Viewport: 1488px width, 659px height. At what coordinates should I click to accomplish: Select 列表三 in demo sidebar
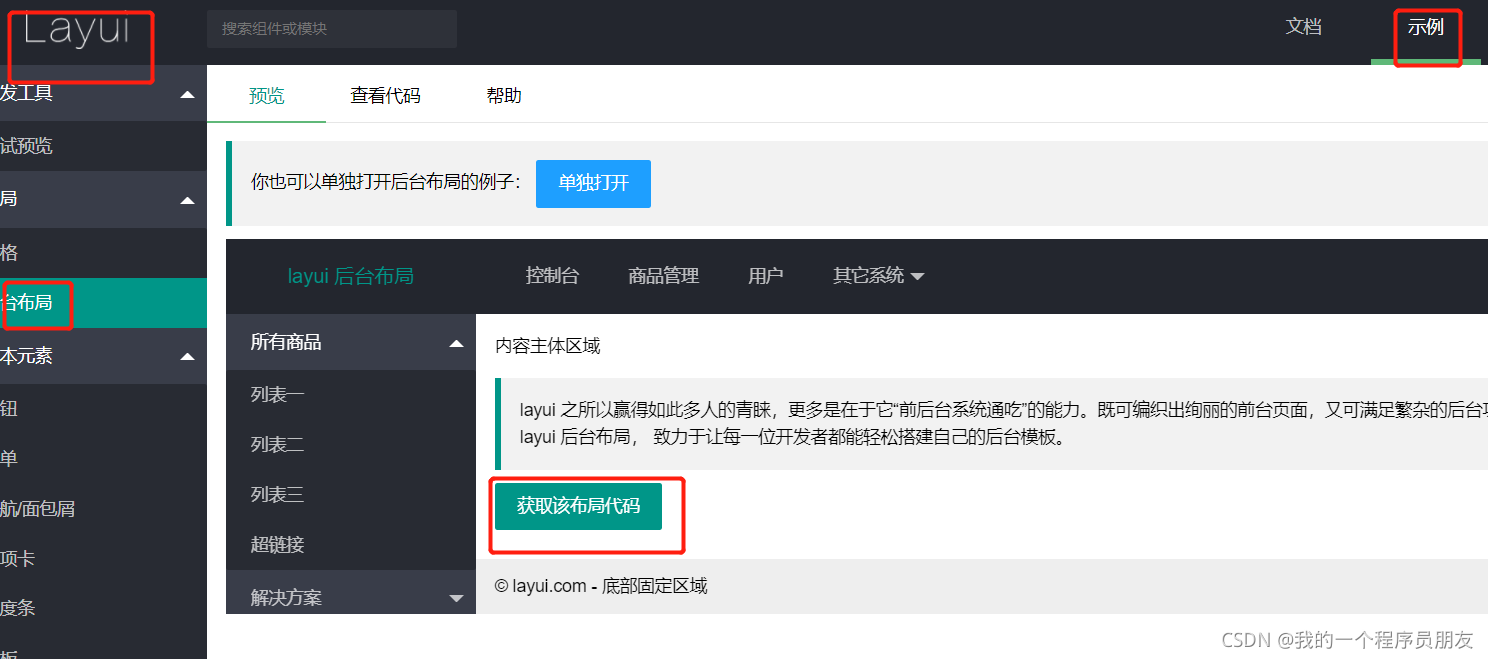tap(351, 495)
